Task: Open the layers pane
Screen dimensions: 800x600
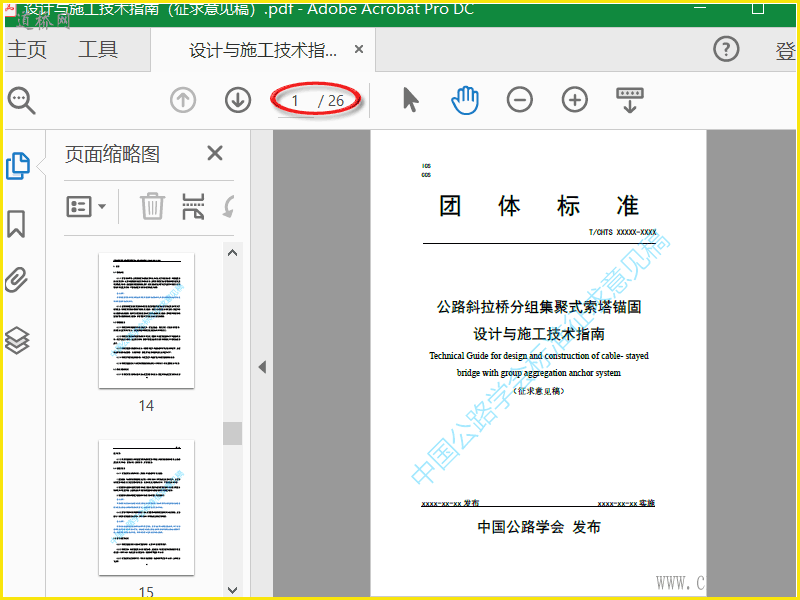Action: click(x=17, y=340)
